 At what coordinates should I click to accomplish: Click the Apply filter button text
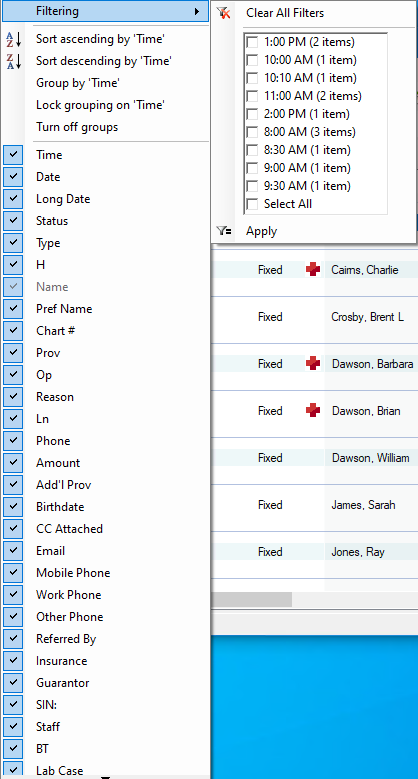261,231
